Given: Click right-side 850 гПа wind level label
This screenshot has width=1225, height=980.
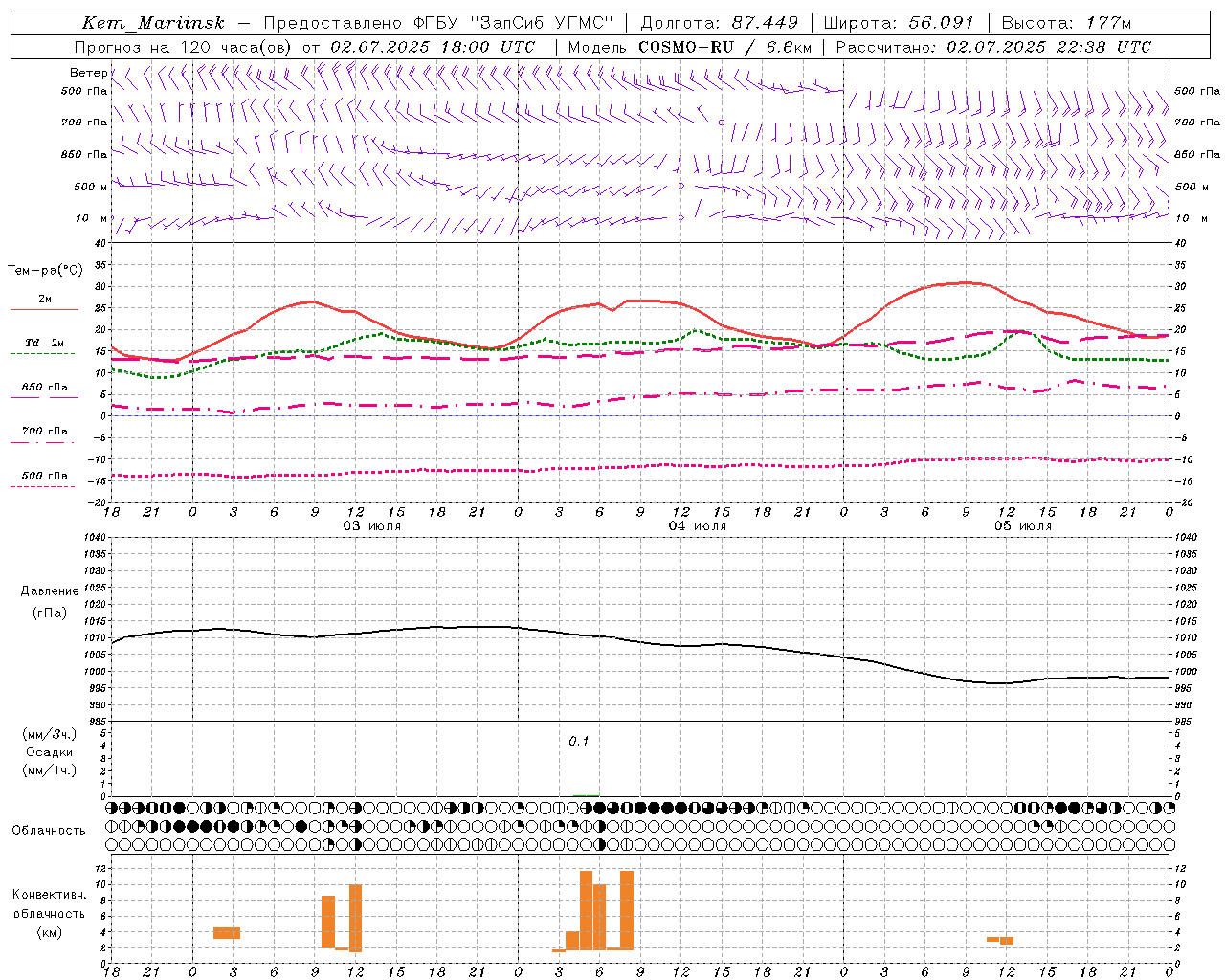Looking at the screenshot, I should 1197,154.
